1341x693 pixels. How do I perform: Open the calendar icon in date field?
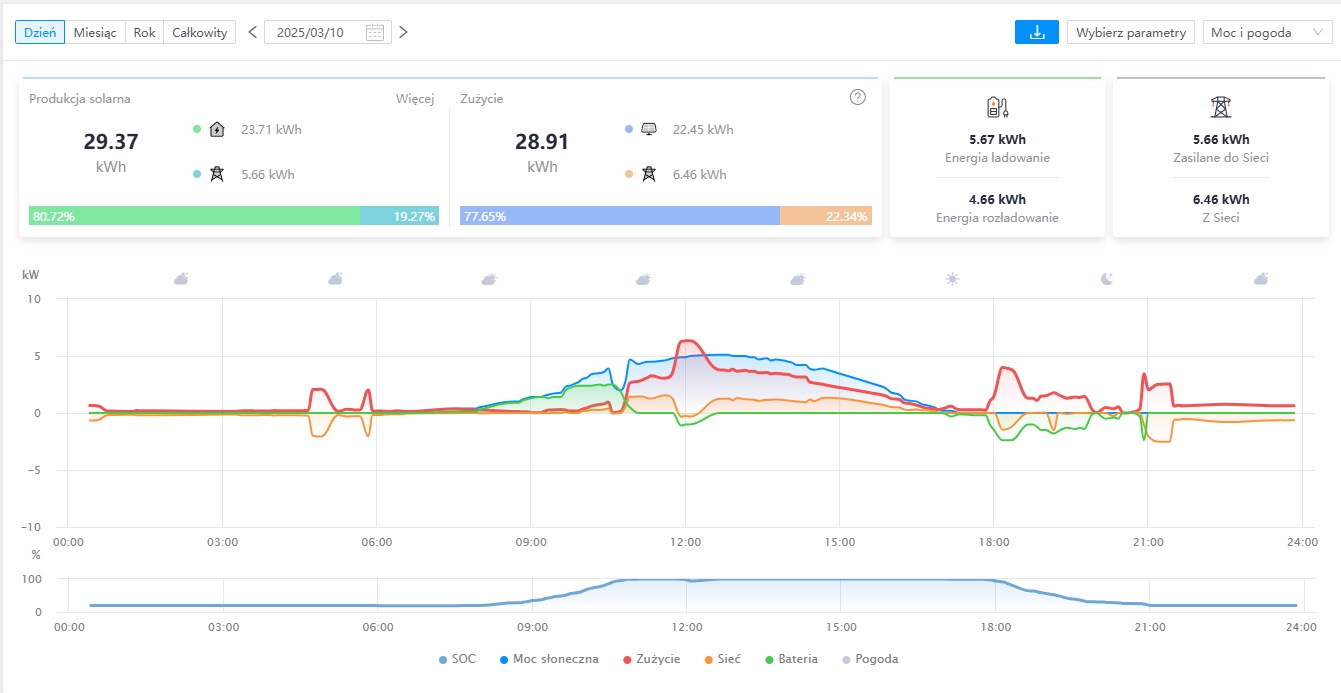pos(375,32)
